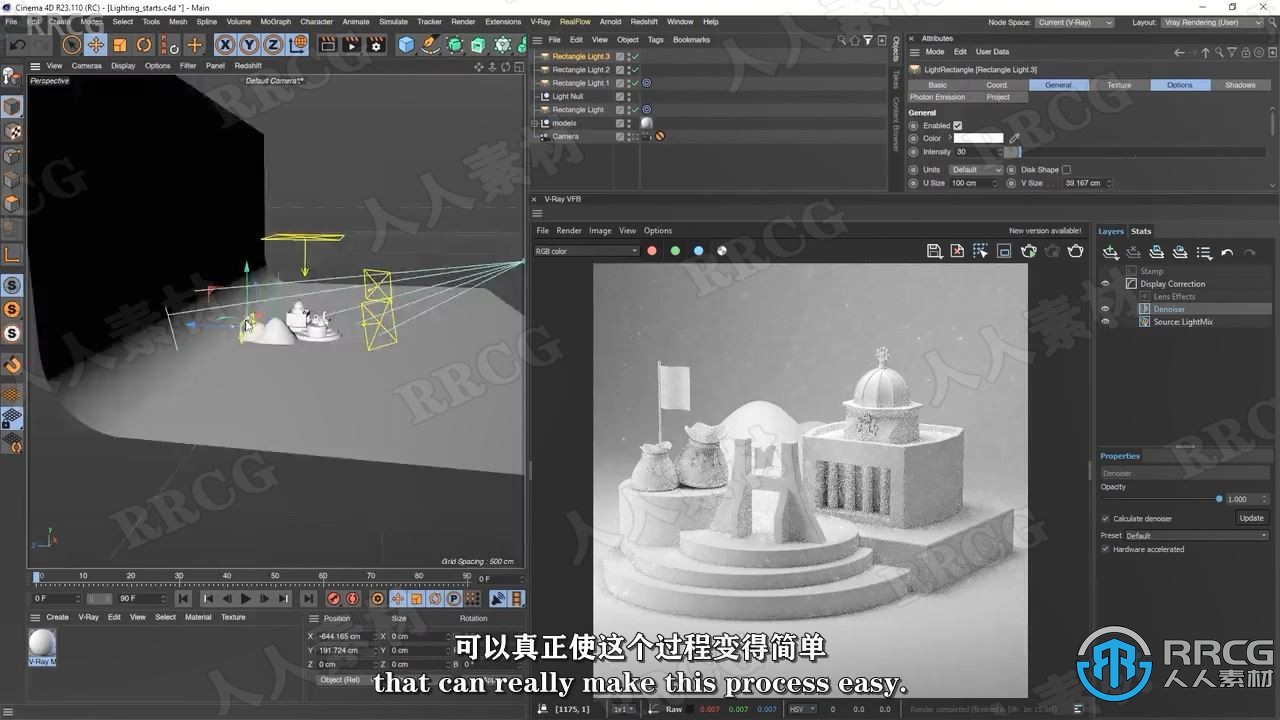This screenshot has height=720, width=1280.
Task: Toggle Disk Shape checkbox
Action: click(1066, 170)
